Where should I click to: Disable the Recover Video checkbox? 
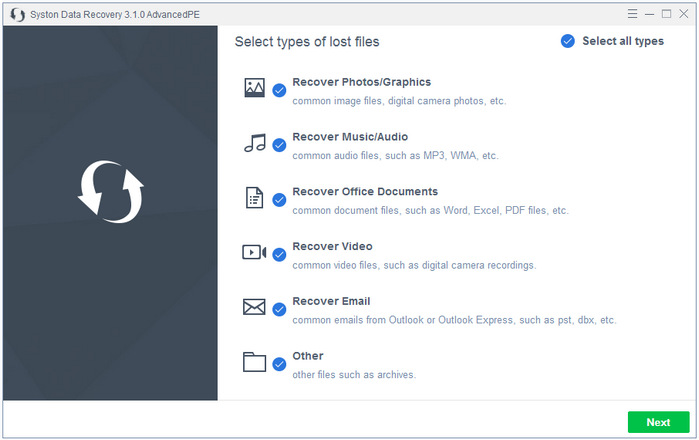click(279, 255)
